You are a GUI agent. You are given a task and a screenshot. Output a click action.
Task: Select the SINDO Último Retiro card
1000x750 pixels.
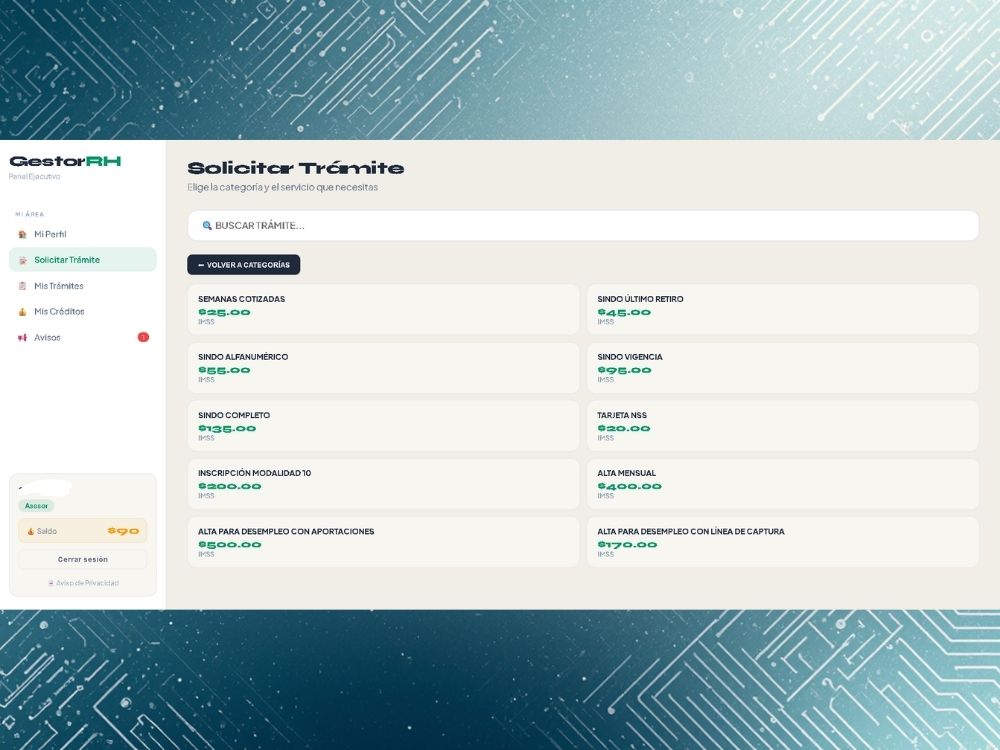(783, 309)
